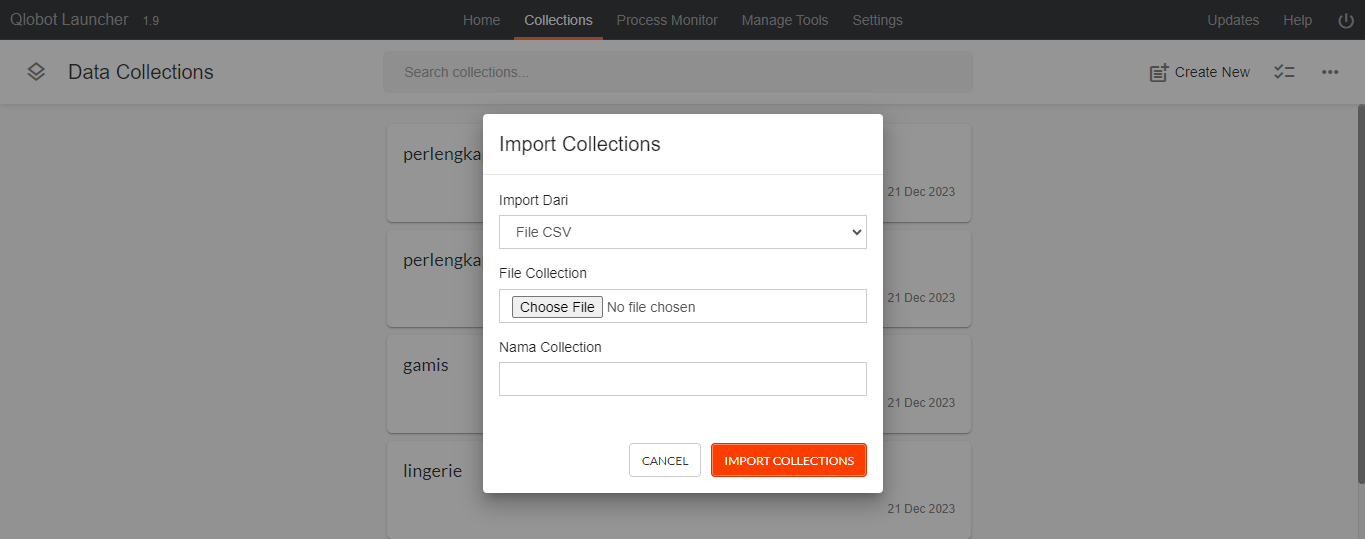Click the Create New icon
This screenshot has height=539, width=1365.
[1159, 72]
